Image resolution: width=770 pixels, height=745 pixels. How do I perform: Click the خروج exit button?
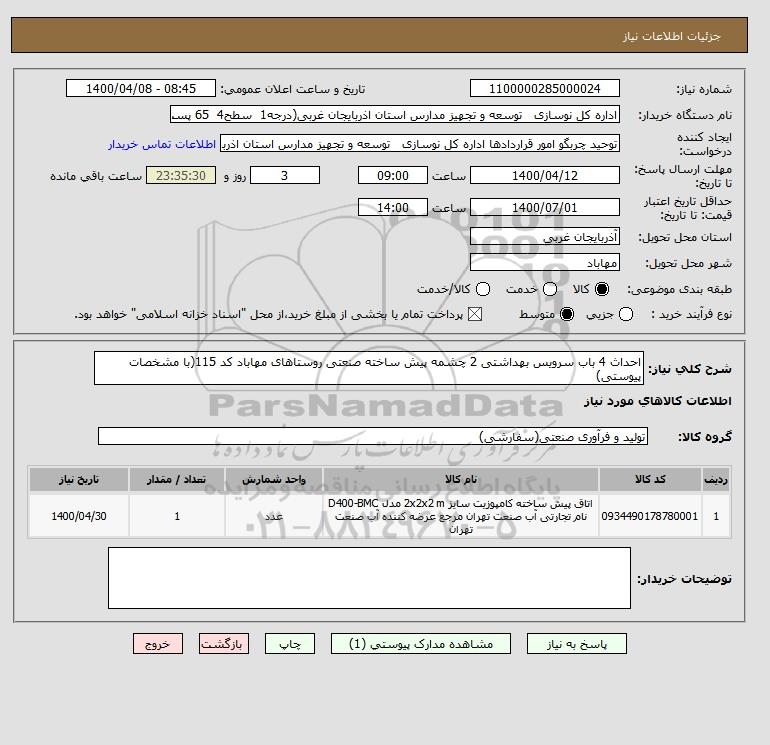[158, 643]
